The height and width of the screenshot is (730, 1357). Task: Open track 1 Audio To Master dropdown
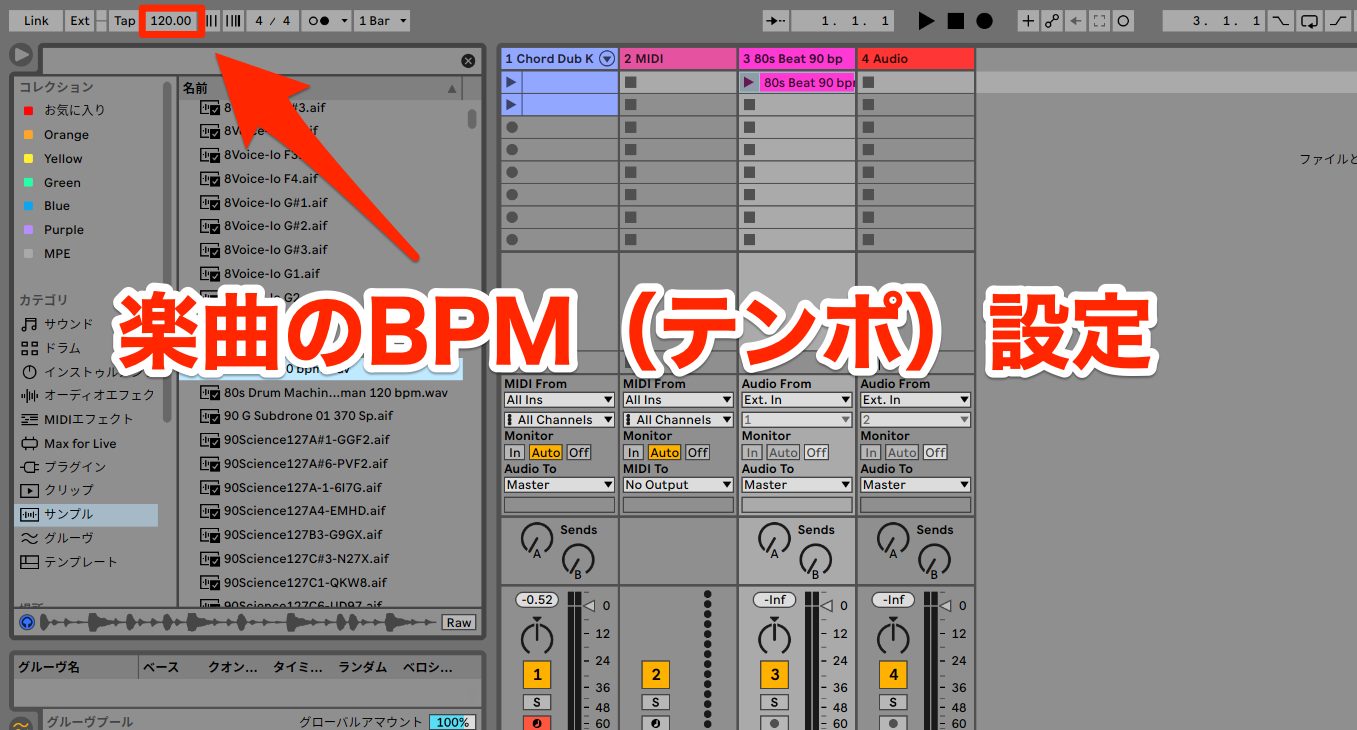pyautogui.click(x=559, y=485)
